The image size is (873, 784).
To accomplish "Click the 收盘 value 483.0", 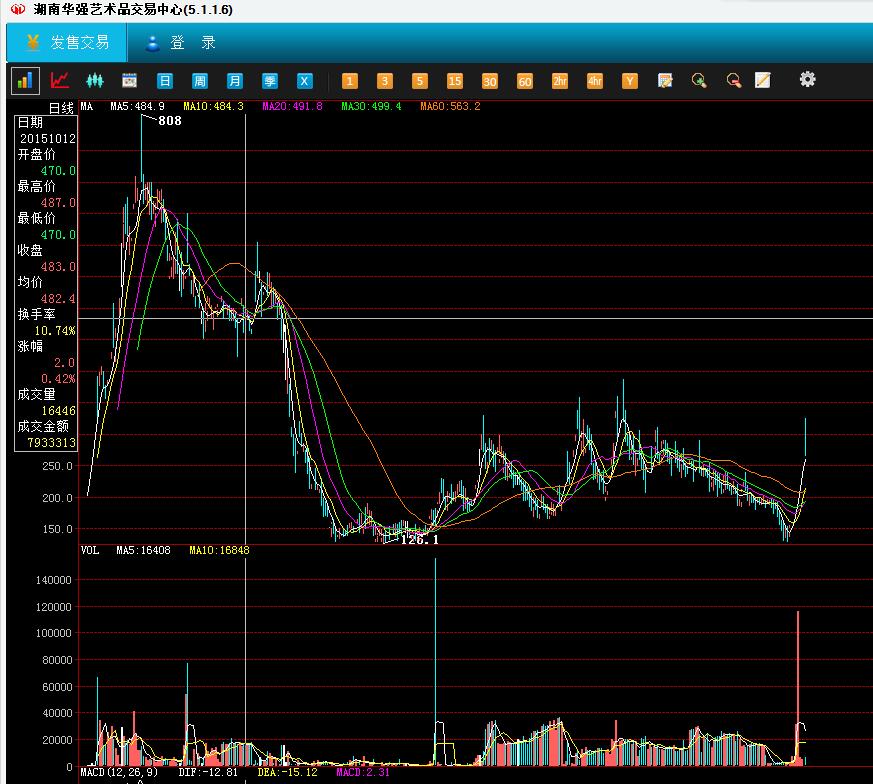I will pos(58,267).
